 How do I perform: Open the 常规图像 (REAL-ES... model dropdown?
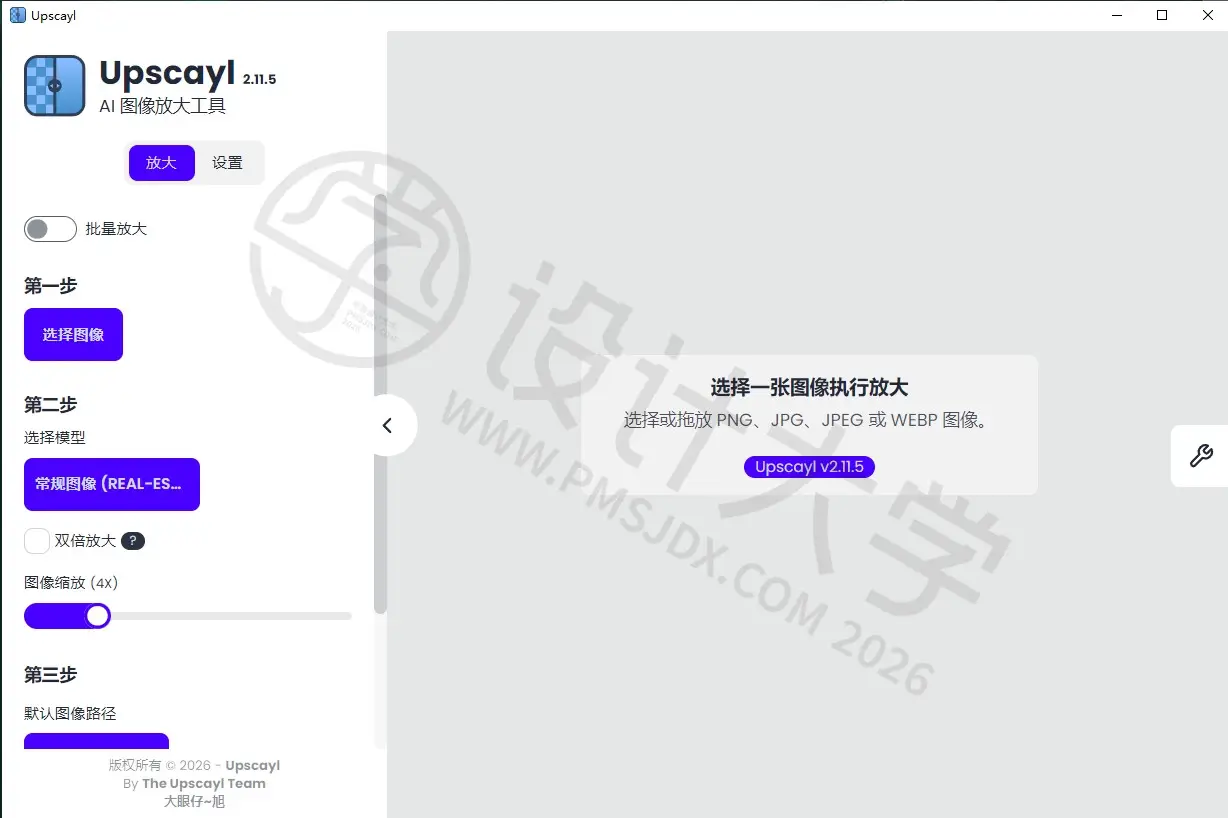[x=112, y=484]
